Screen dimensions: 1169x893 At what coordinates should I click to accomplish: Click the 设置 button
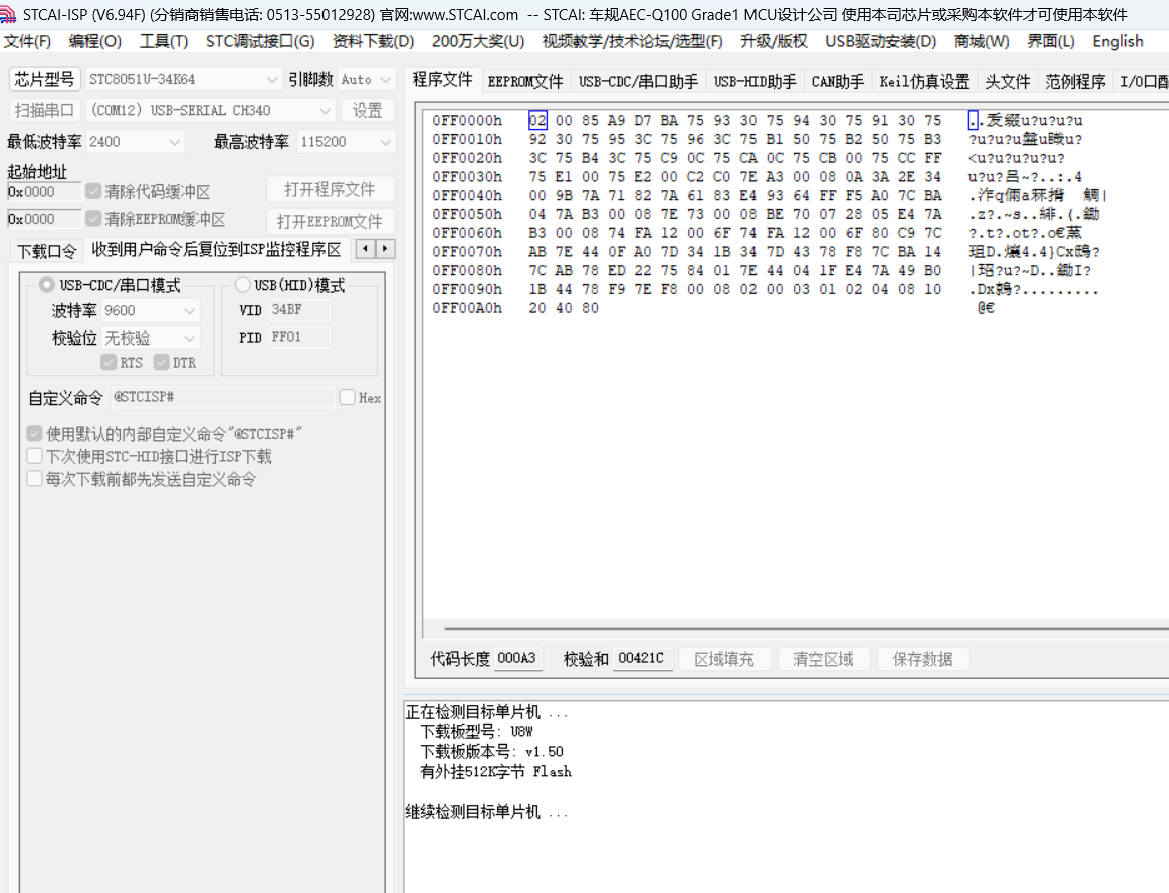pyautogui.click(x=368, y=110)
